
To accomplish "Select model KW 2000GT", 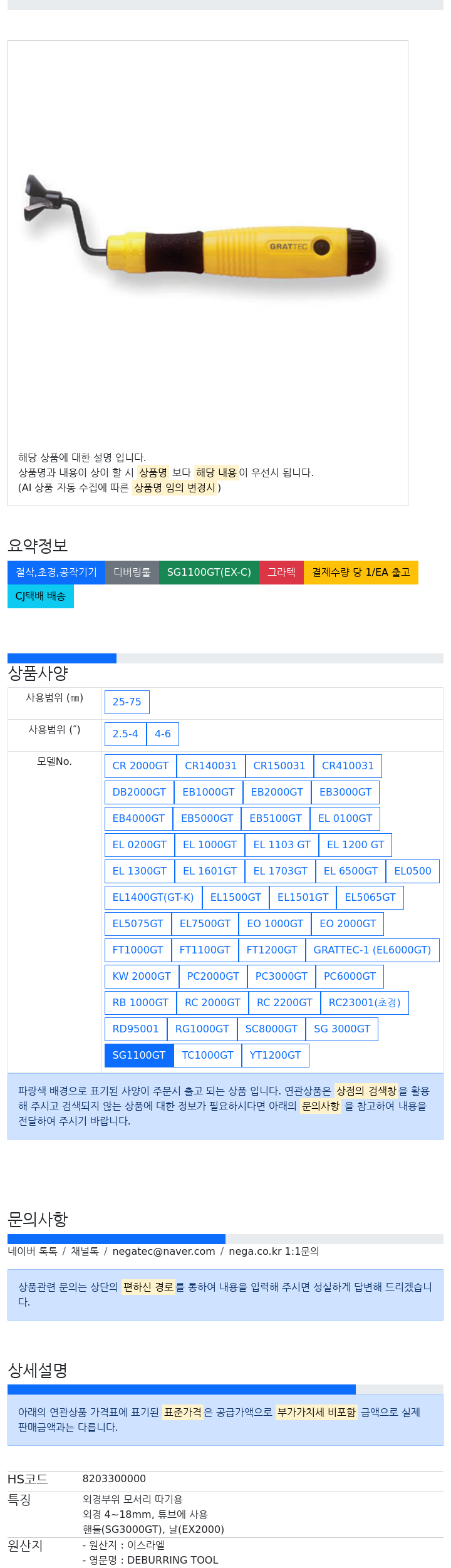I will 142,977.
